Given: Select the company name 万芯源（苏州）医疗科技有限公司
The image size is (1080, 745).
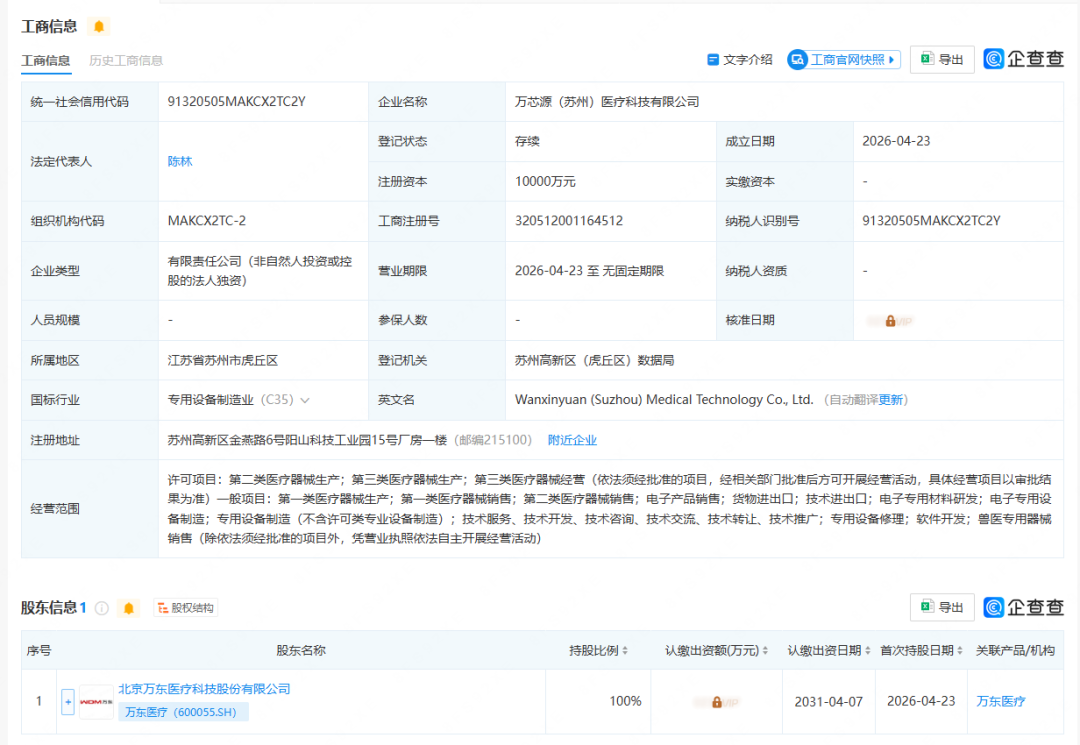Looking at the screenshot, I should [x=607, y=102].
